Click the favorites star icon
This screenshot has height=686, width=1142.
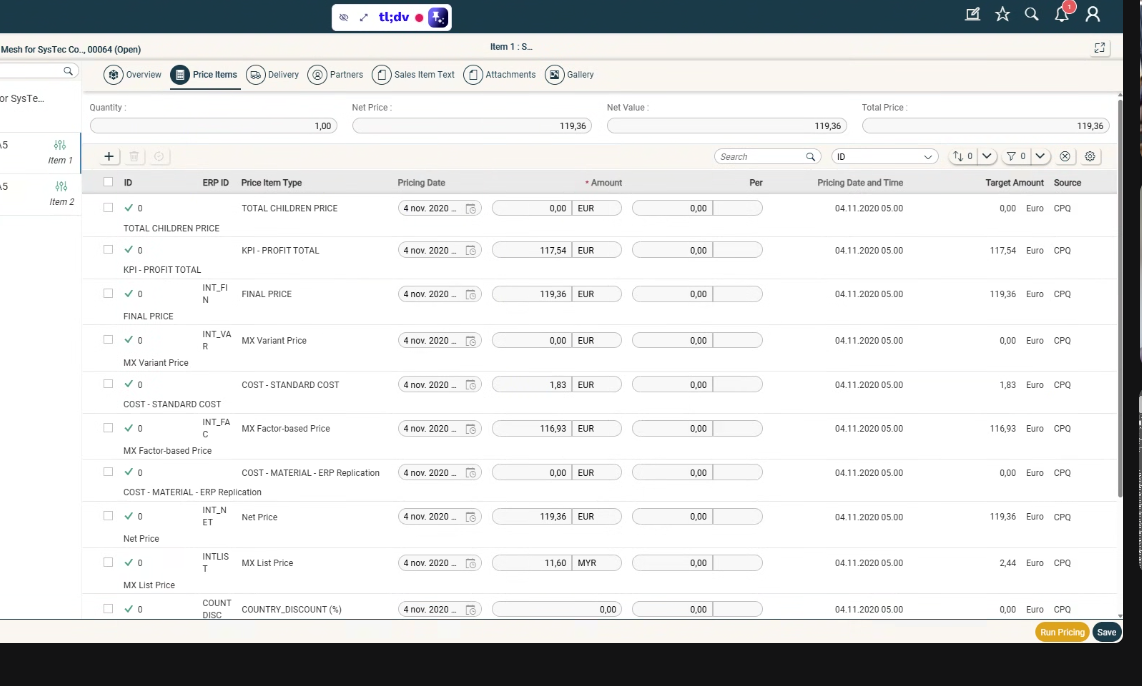coord(1002,14)
